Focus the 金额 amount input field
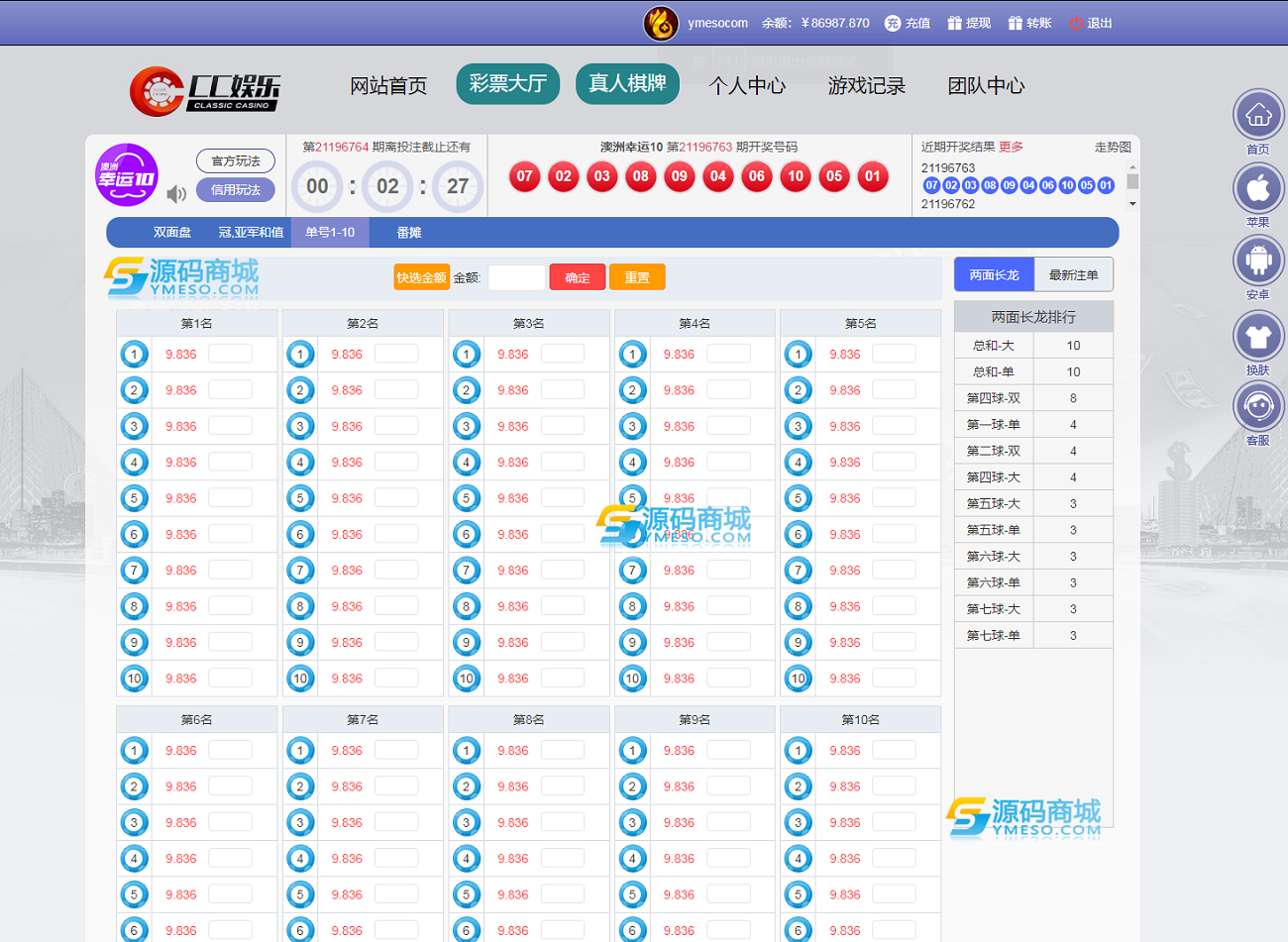 [517, 277]
